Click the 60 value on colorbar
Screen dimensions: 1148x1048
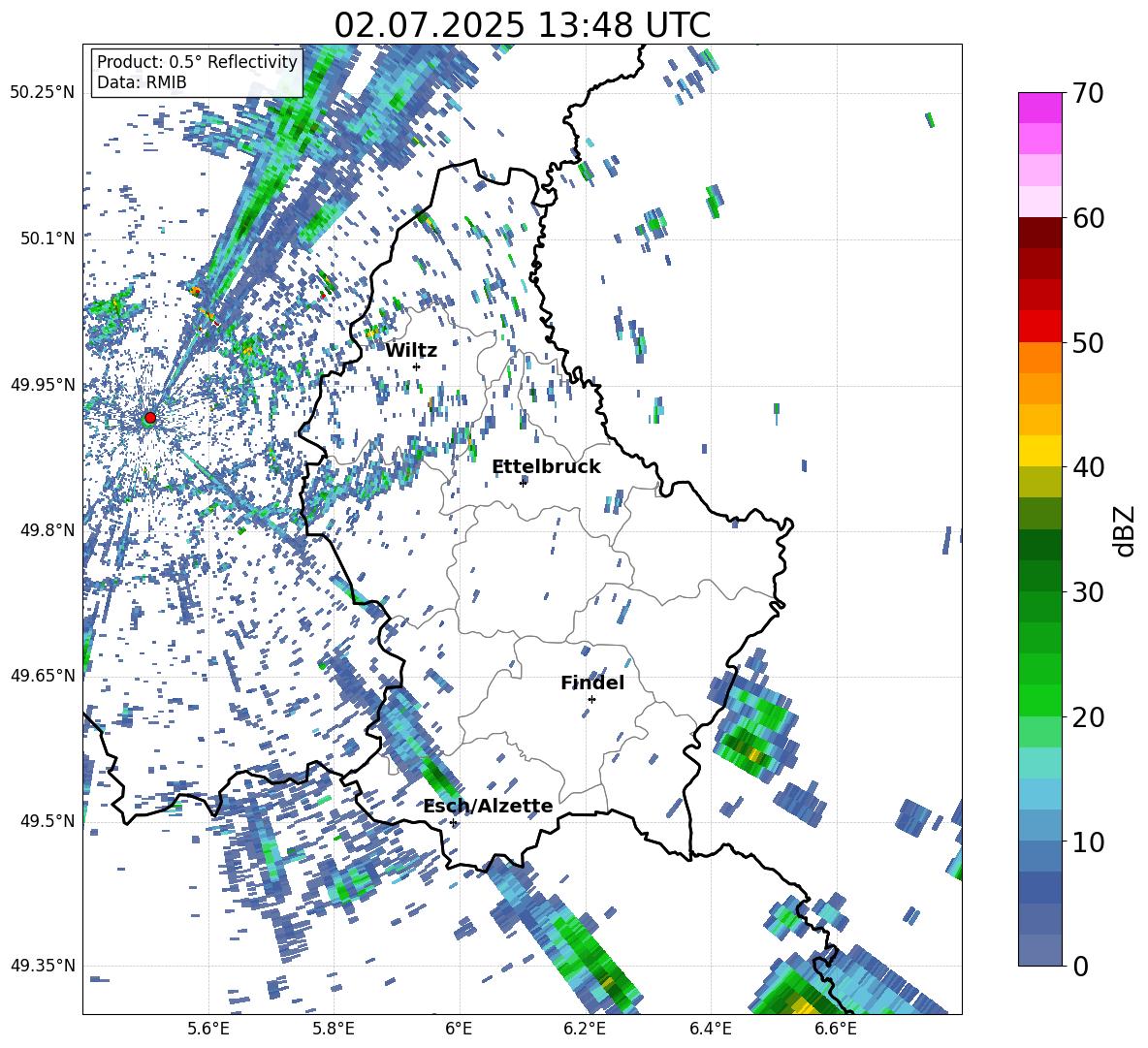pyautogui.click(x=1087, y=218)
